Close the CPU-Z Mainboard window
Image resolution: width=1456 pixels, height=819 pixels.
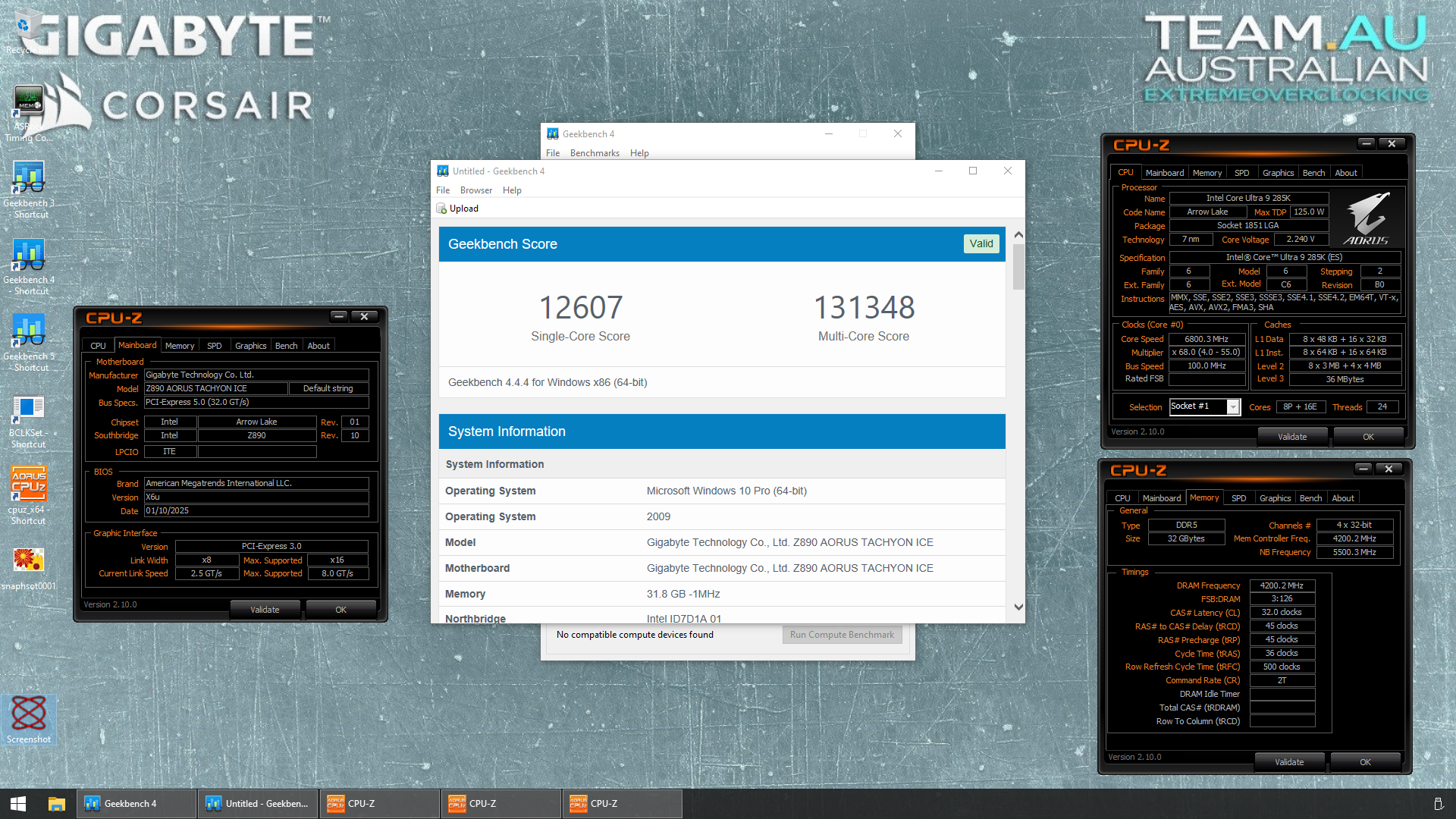pos(364,316)
